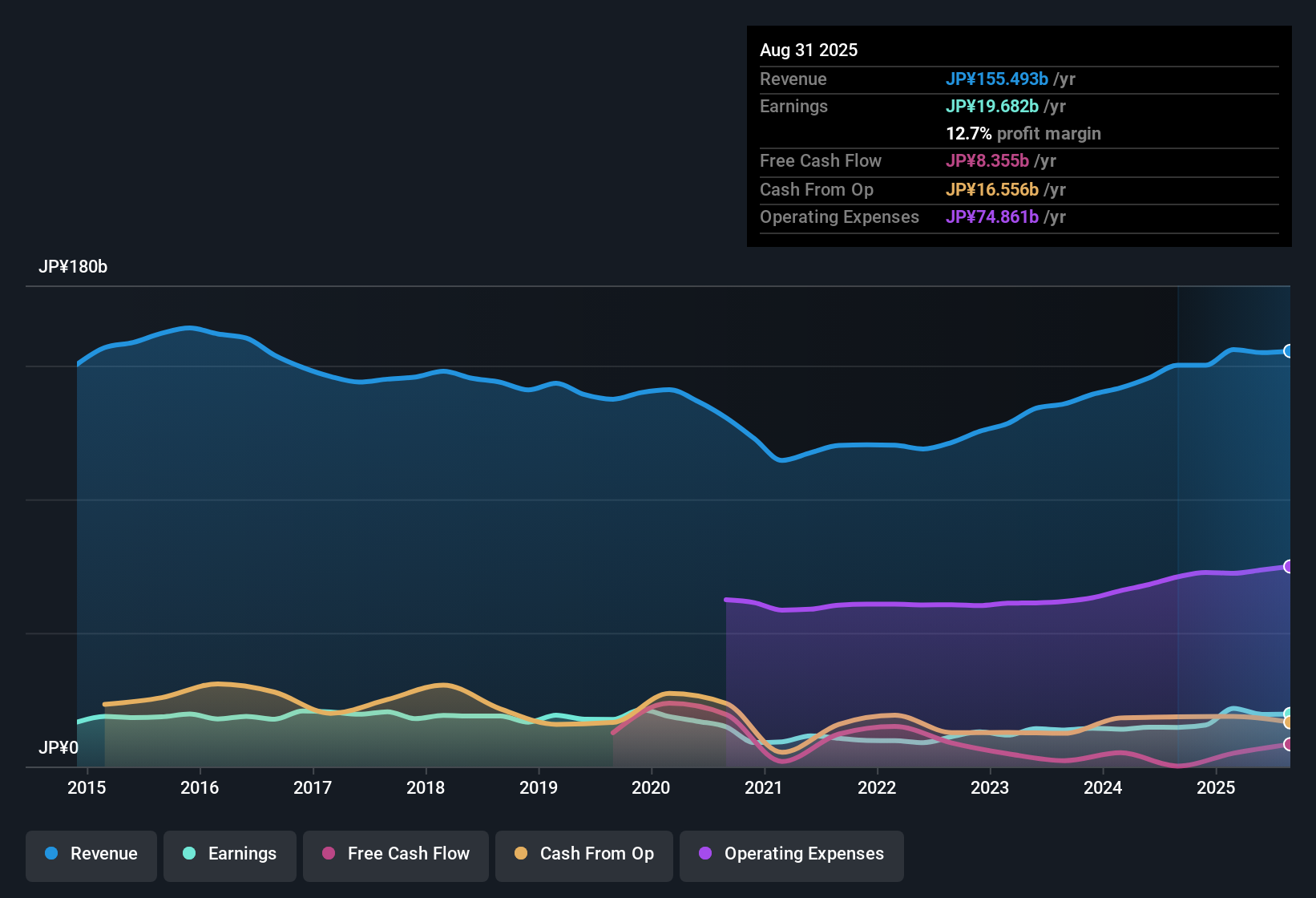
Task: Click the pink Free Cash Flow dot icon
Action: 328,854
